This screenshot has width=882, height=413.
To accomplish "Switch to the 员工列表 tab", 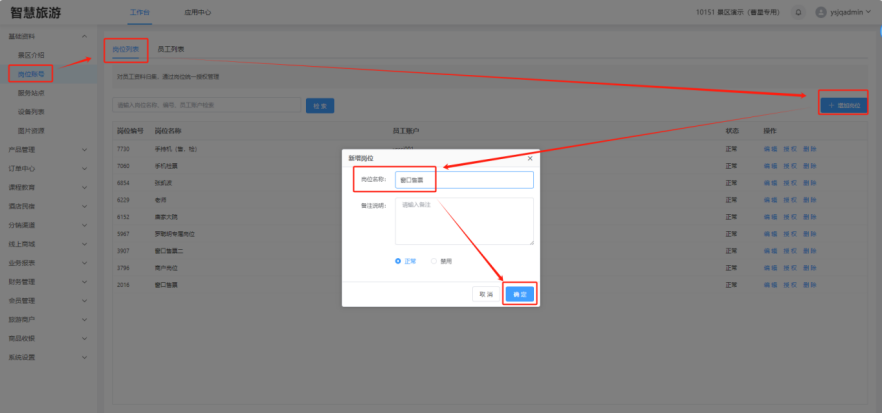I will pyautogui.click(x=171, y=48).
